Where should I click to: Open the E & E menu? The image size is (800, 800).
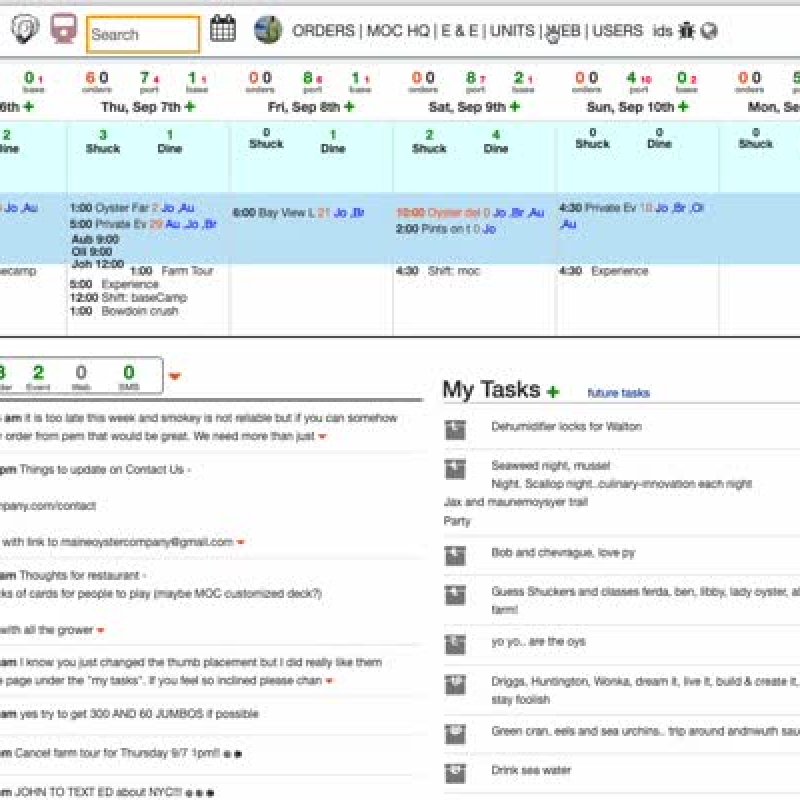(x=460, y=31)
